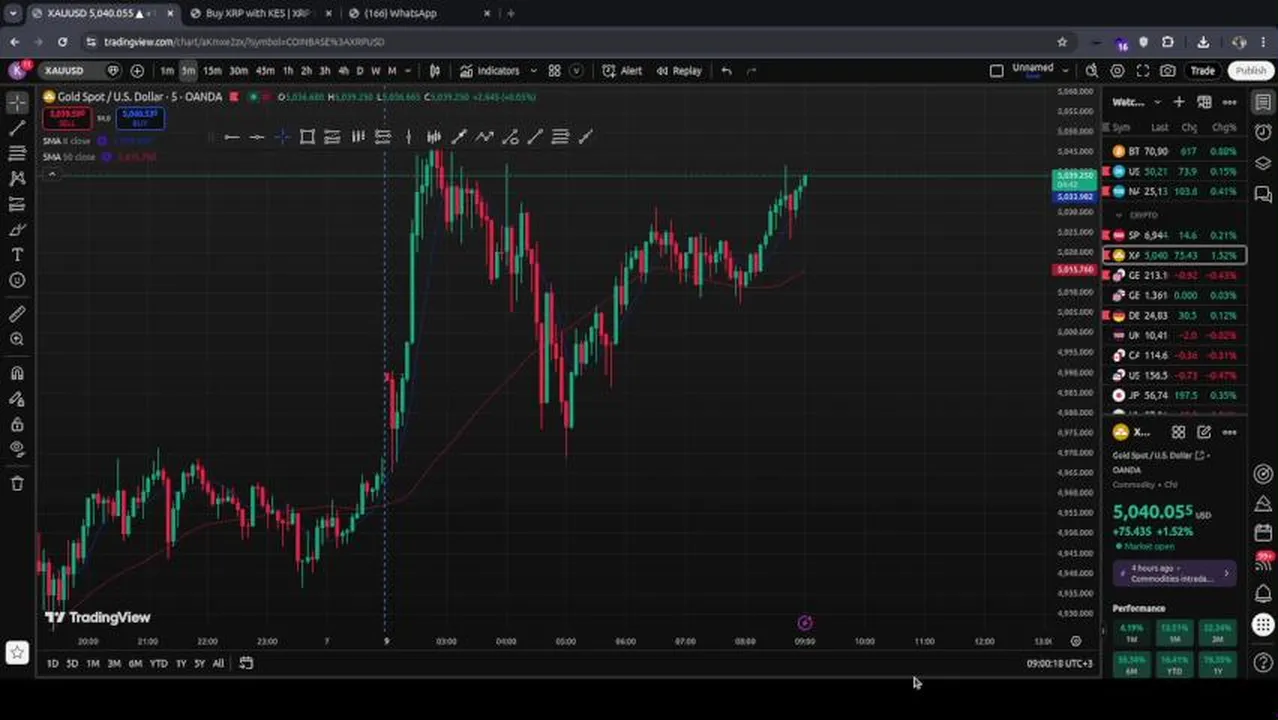This screenshot has width=1278, height=720.
Task: Select the Text annotation tool
Action: coord(17,255)
